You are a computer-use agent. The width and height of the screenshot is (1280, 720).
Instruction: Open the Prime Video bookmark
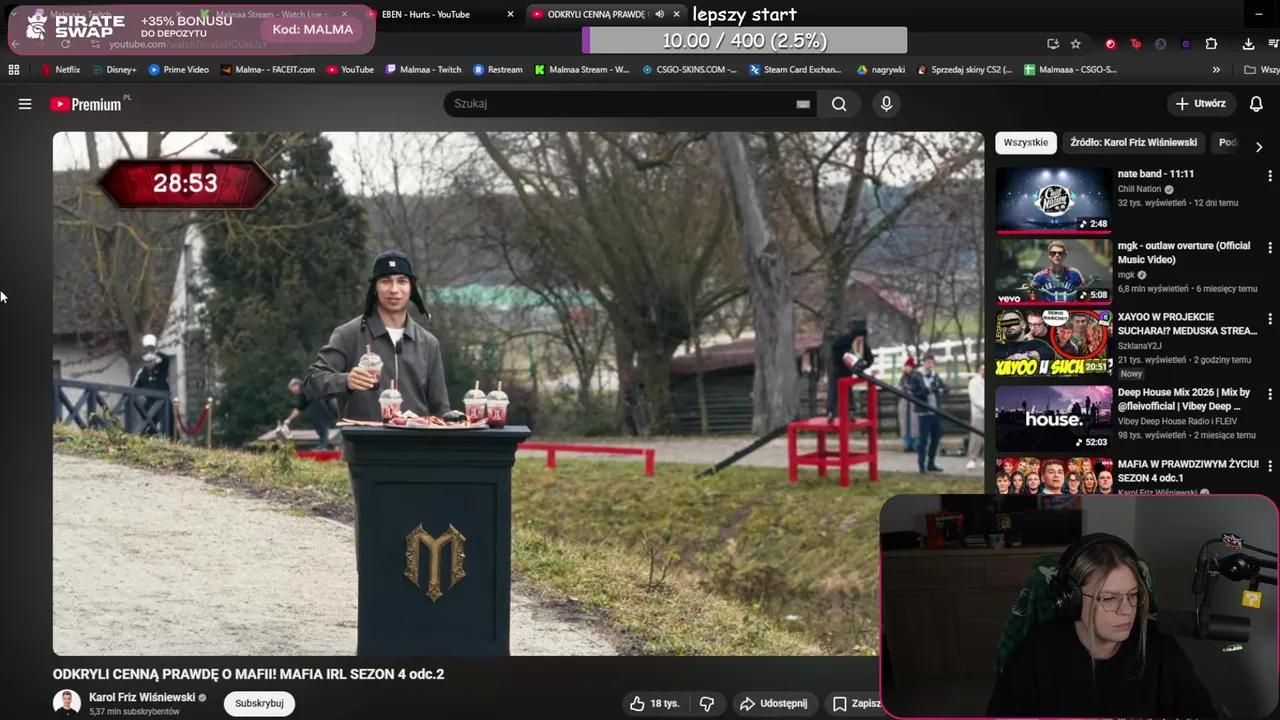[x=178, y=70]
